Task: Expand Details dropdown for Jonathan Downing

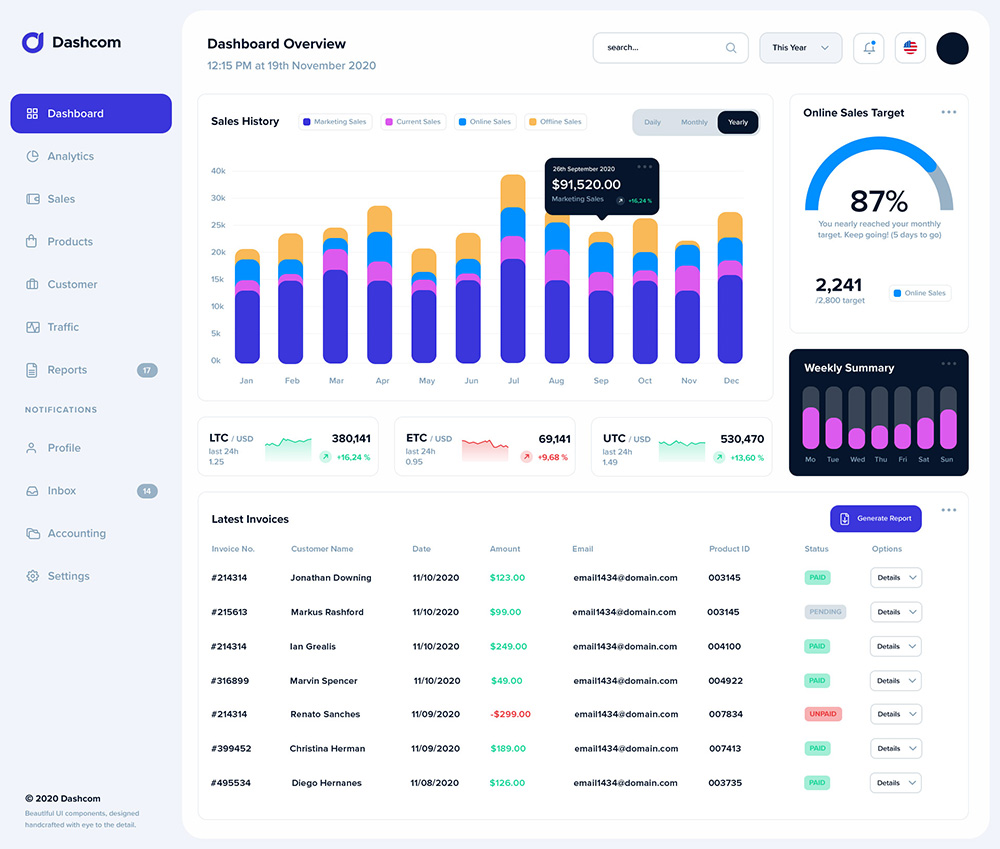Action: pos(895,578)
